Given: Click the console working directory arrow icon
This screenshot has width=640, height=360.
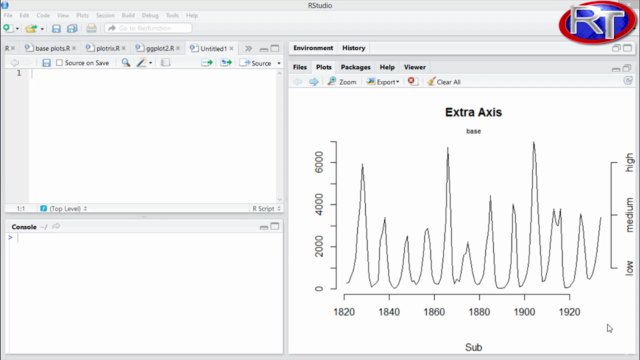Looking at the screenshot, I should coord(56,226).
